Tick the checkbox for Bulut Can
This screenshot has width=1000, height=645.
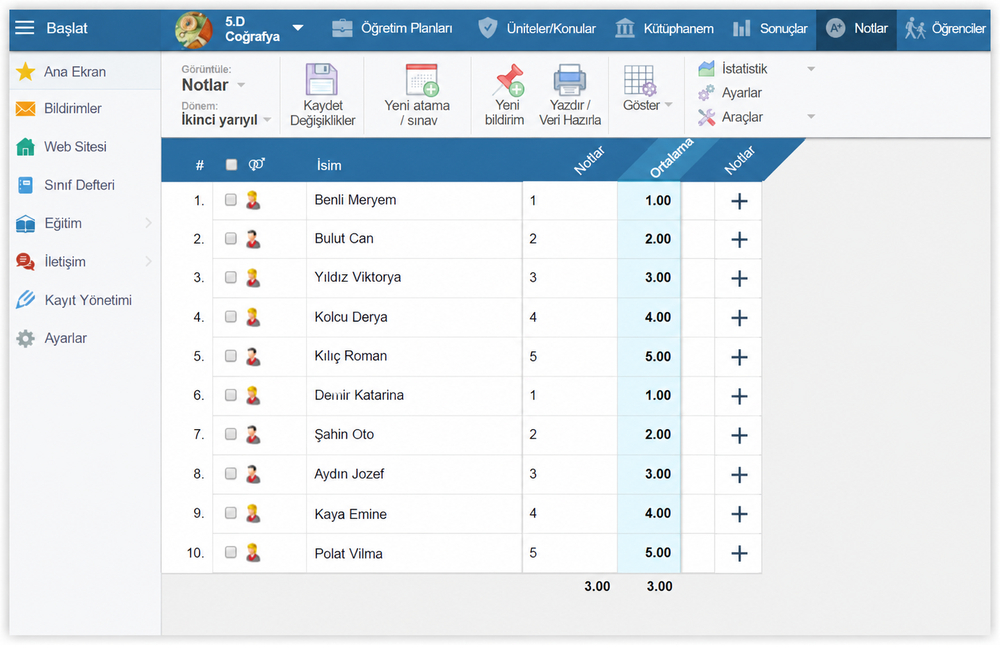pos(231,239)
